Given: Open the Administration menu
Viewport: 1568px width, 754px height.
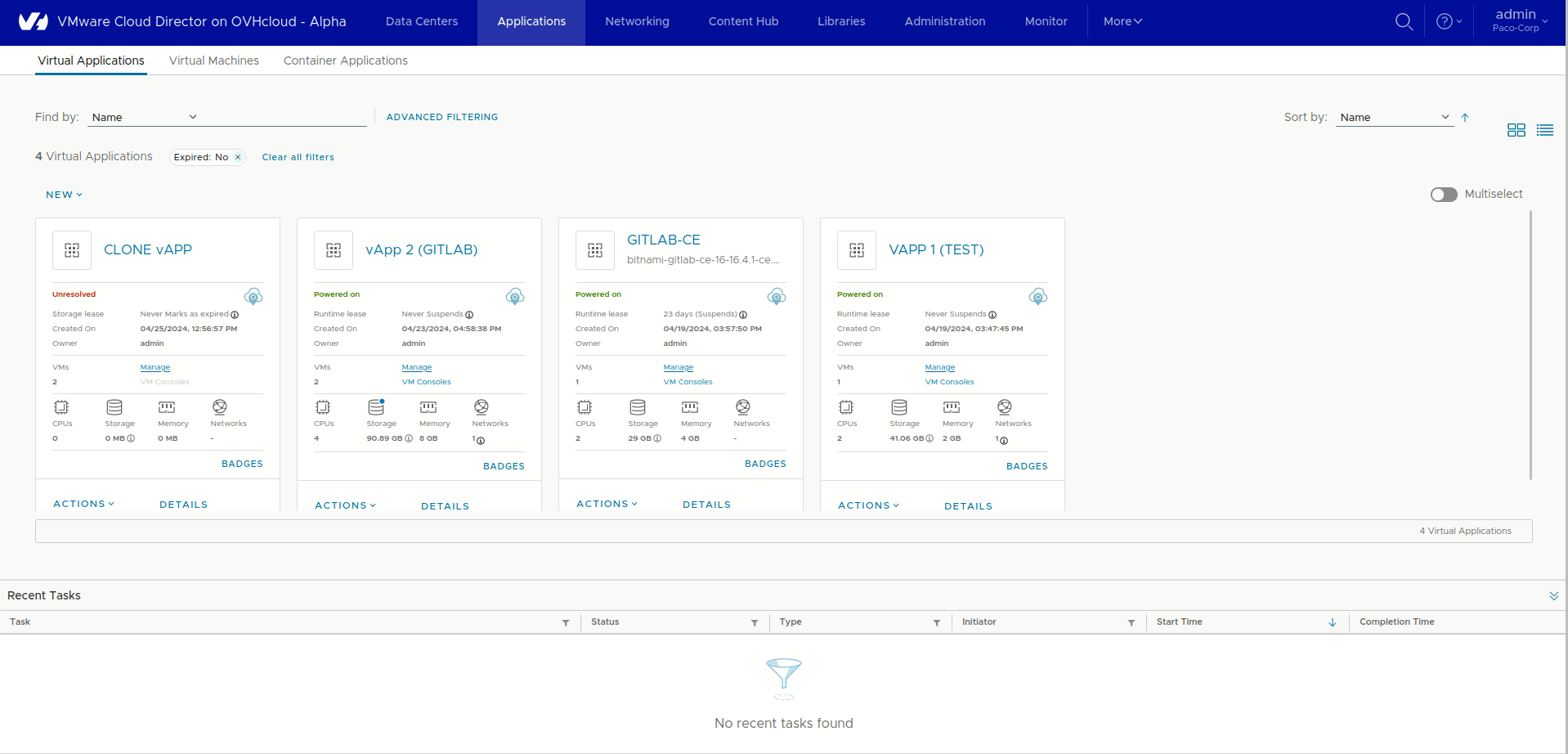Looking at the screenshot, I should tap(944, 21).
